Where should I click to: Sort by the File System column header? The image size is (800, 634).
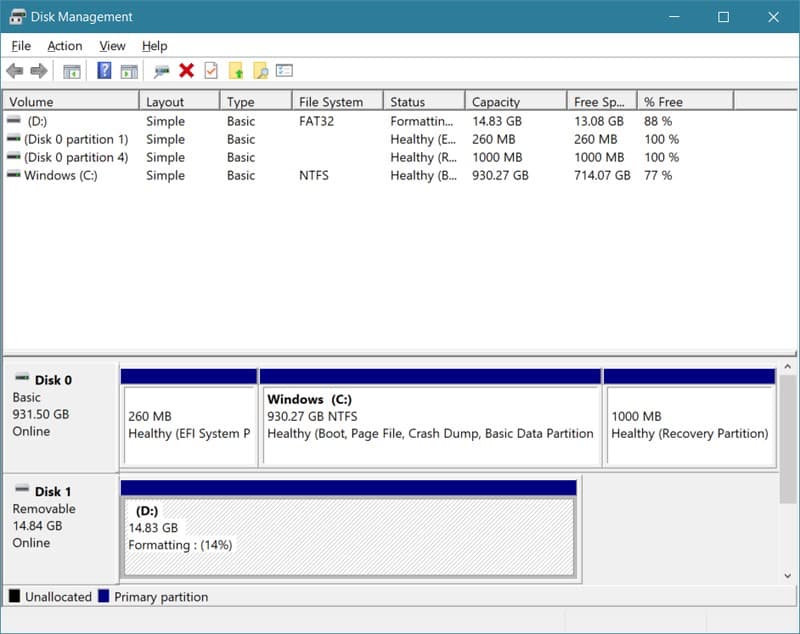pyautogui.click(x=330, y=102)
